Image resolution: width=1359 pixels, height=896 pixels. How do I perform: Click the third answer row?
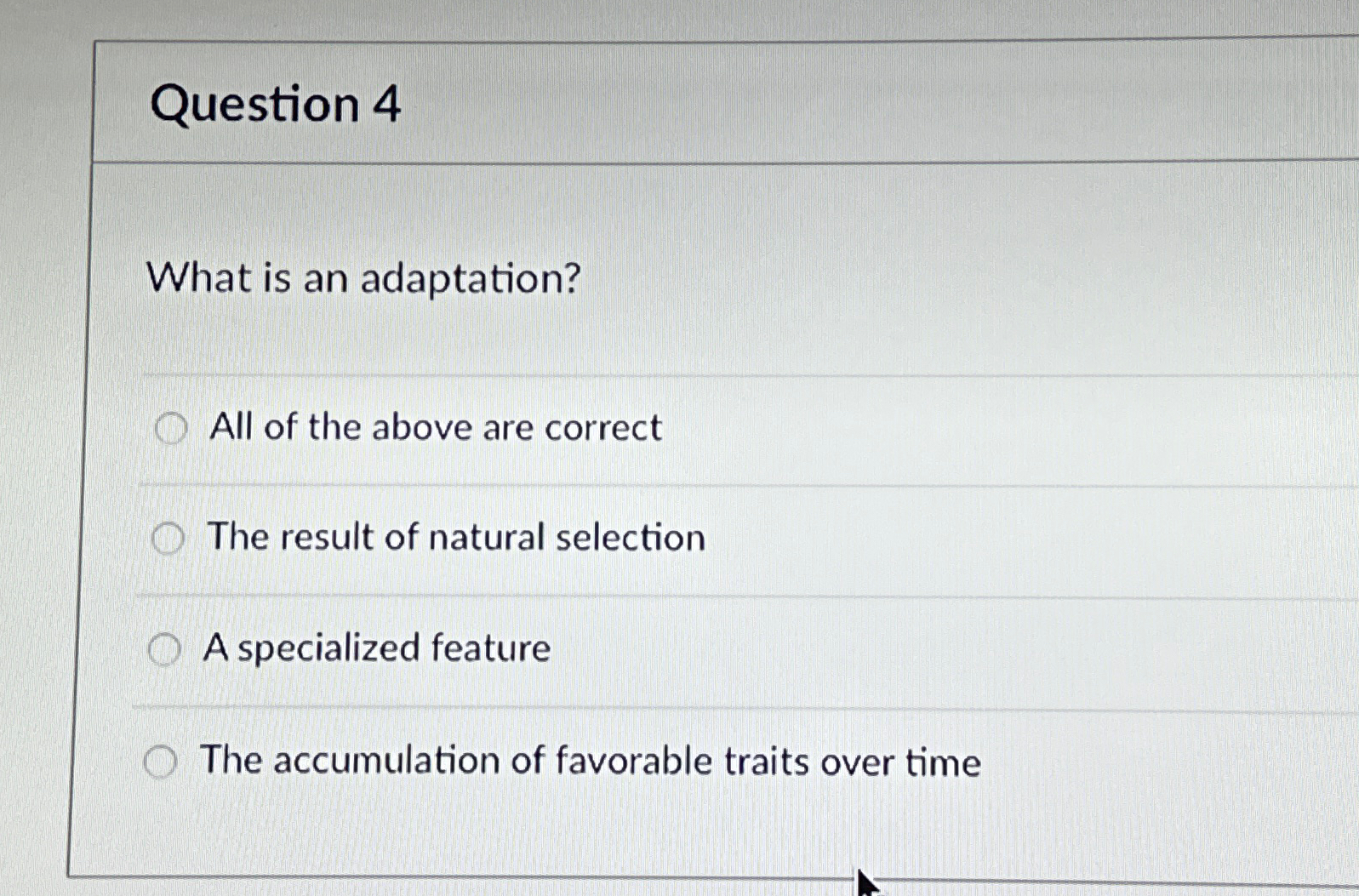coord(596,649)
